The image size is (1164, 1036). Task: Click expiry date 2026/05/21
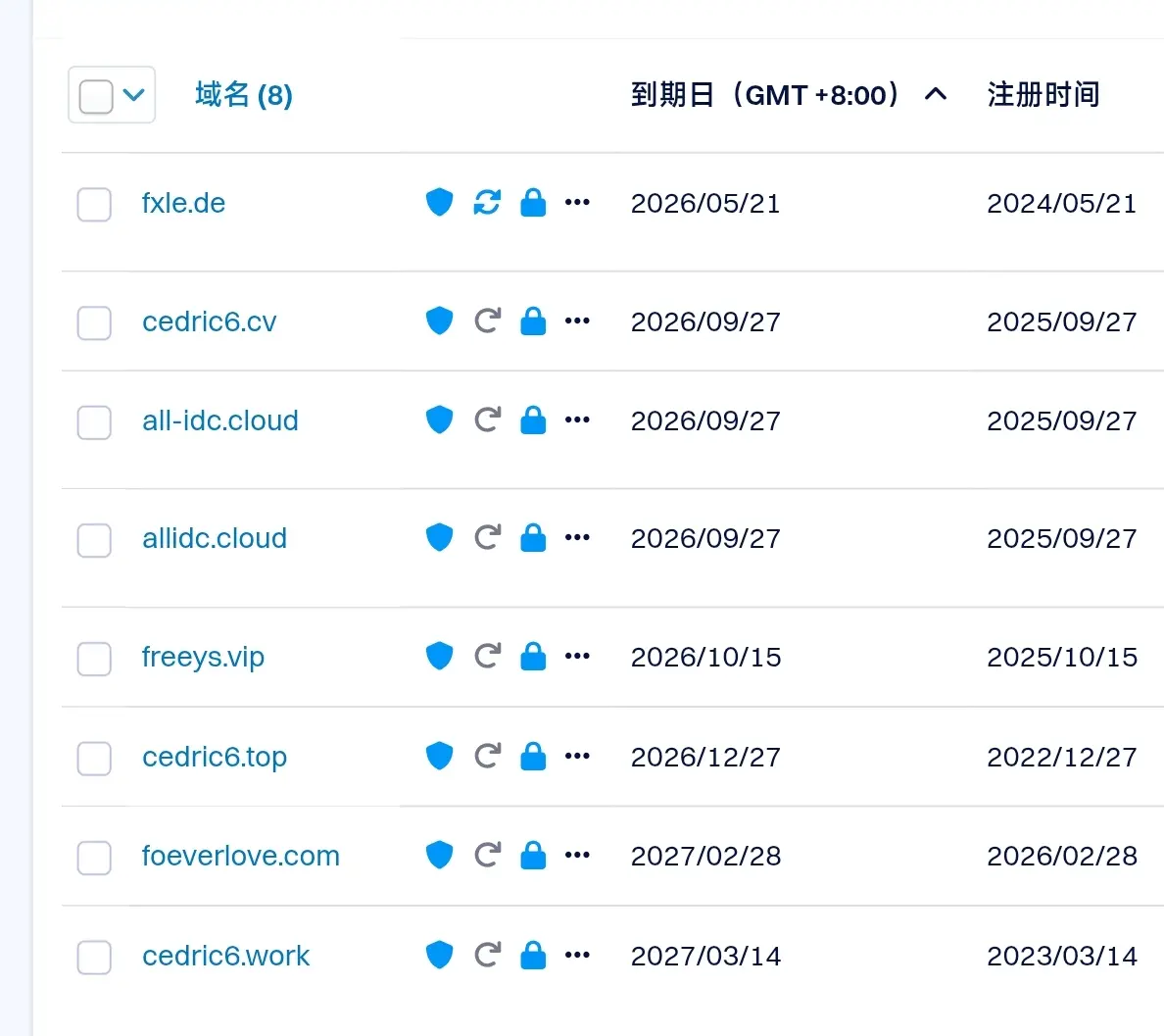point(705,204)
